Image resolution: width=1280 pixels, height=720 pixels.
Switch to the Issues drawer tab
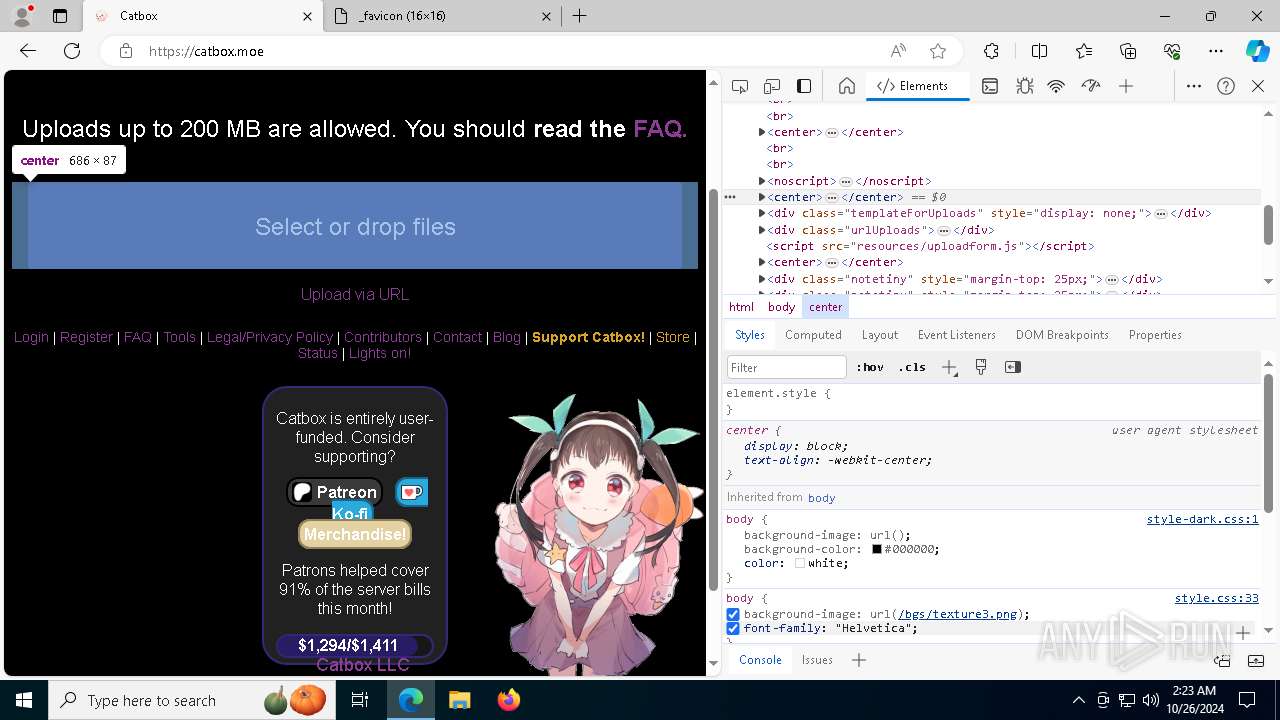coord(817,660)
